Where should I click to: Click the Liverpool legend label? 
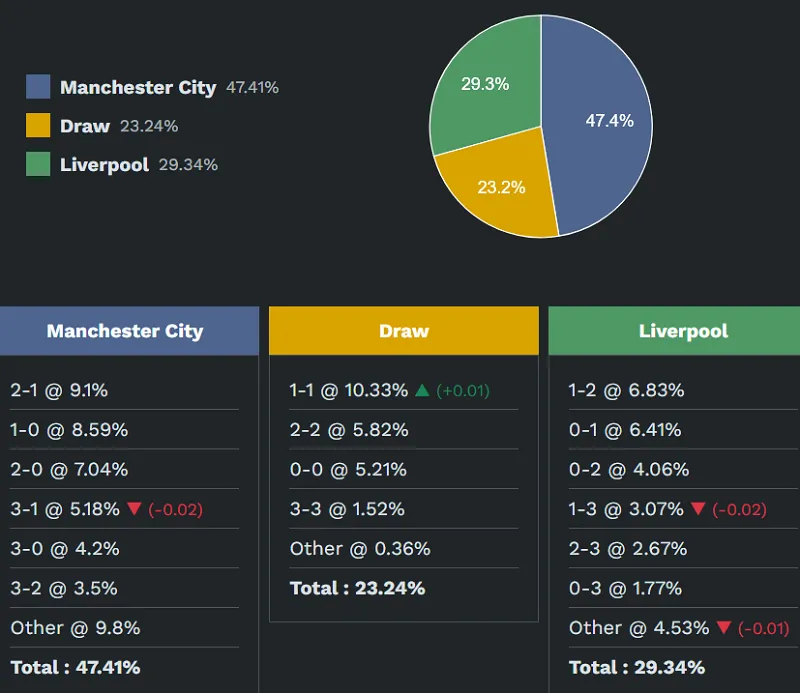pyautogui.click(x=104, y=164)
